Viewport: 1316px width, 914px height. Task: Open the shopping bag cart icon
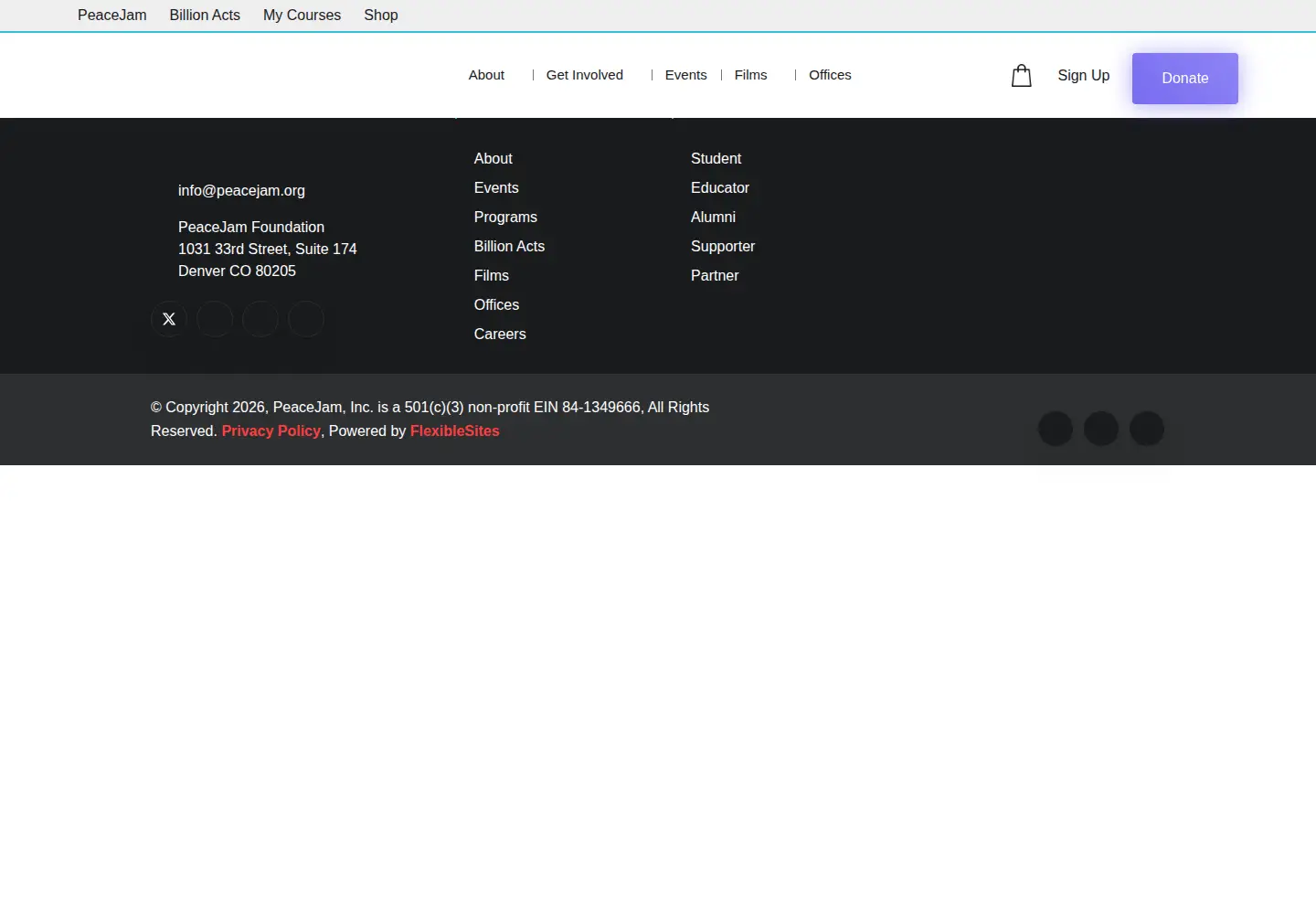pos(1021,76)
